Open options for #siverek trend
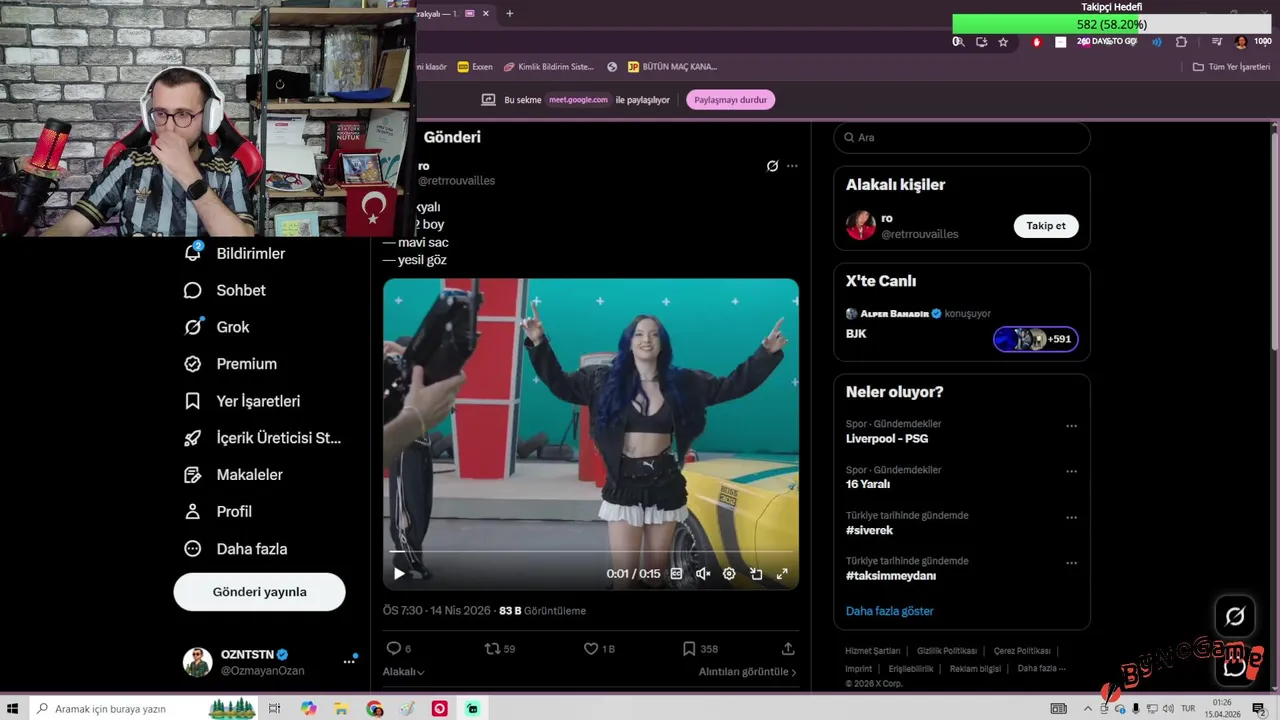Screen dimensions: 1280x720 (1071, 518)
